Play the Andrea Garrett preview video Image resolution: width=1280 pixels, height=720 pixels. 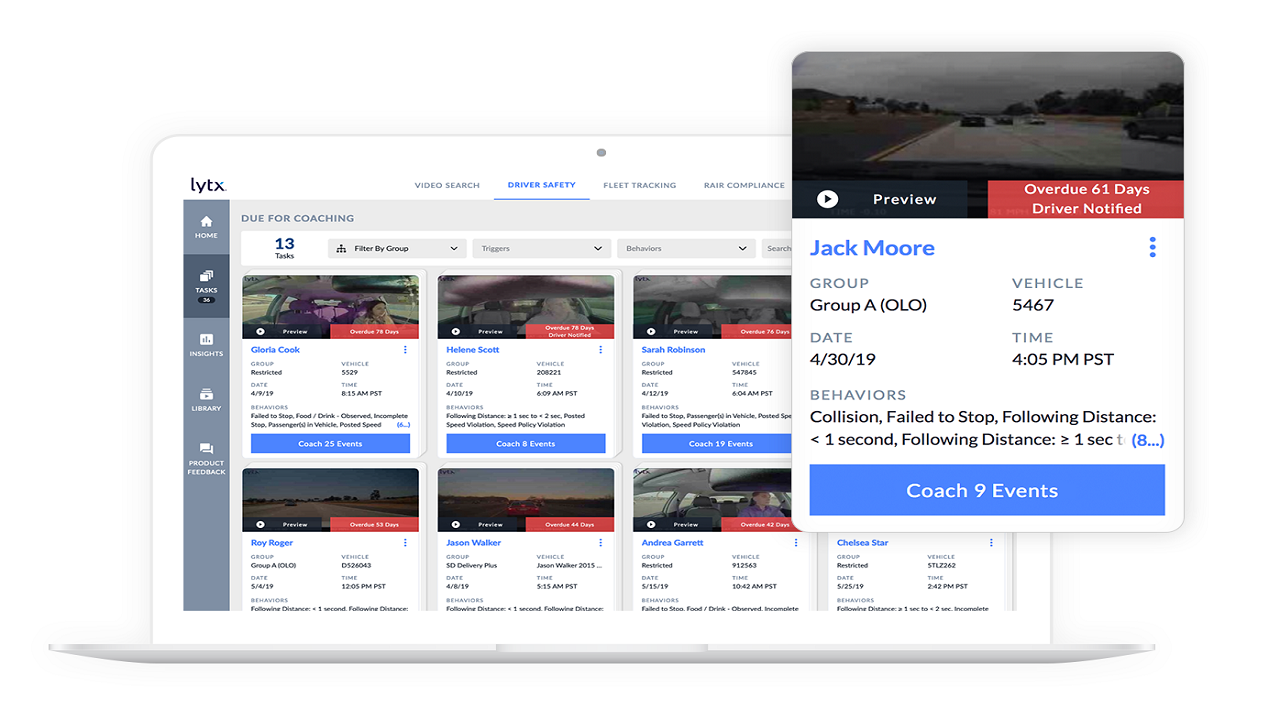(652, 524)
